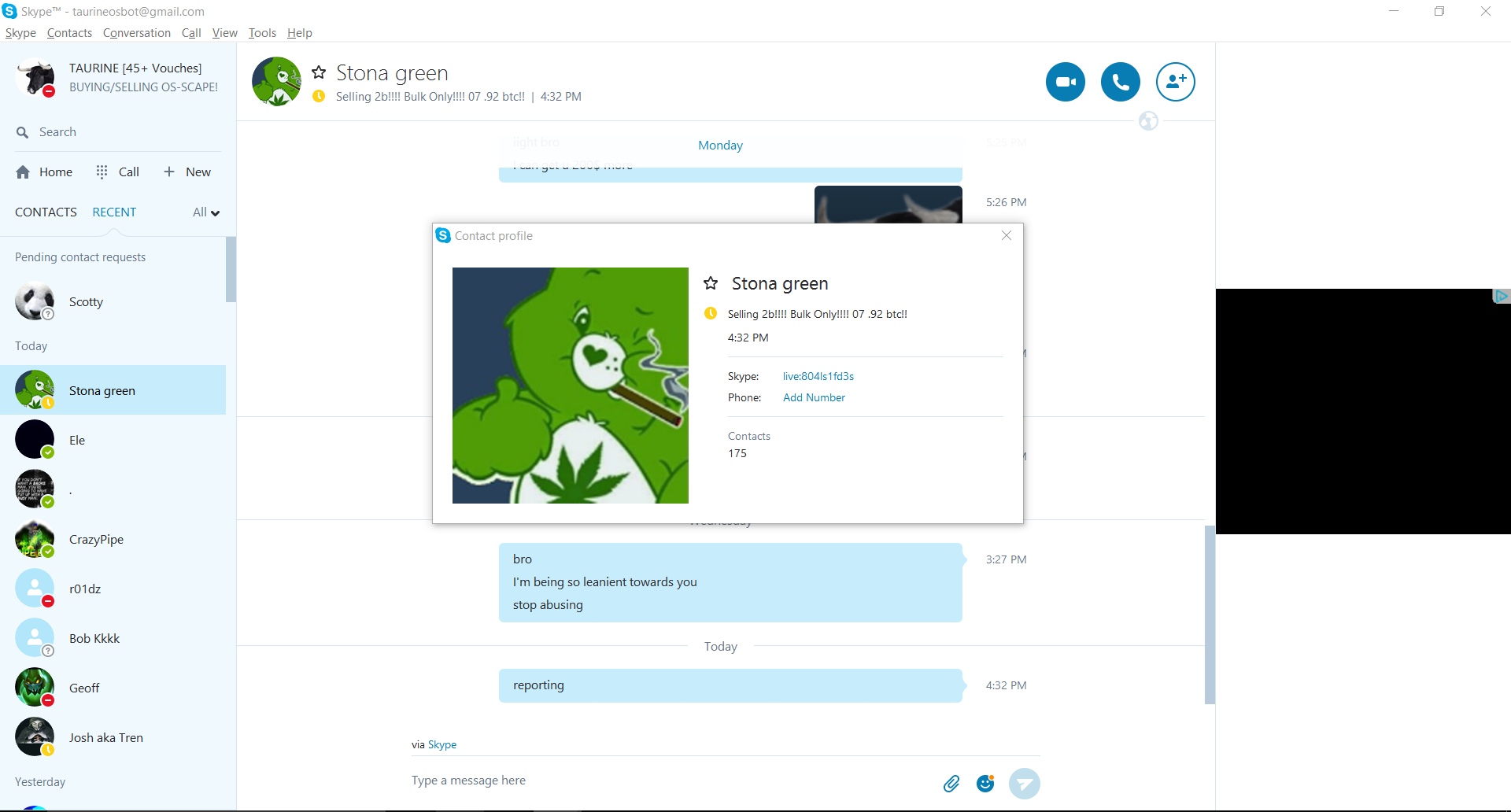
Task: Open the Call menu
Action: click(x=191, y=33)
